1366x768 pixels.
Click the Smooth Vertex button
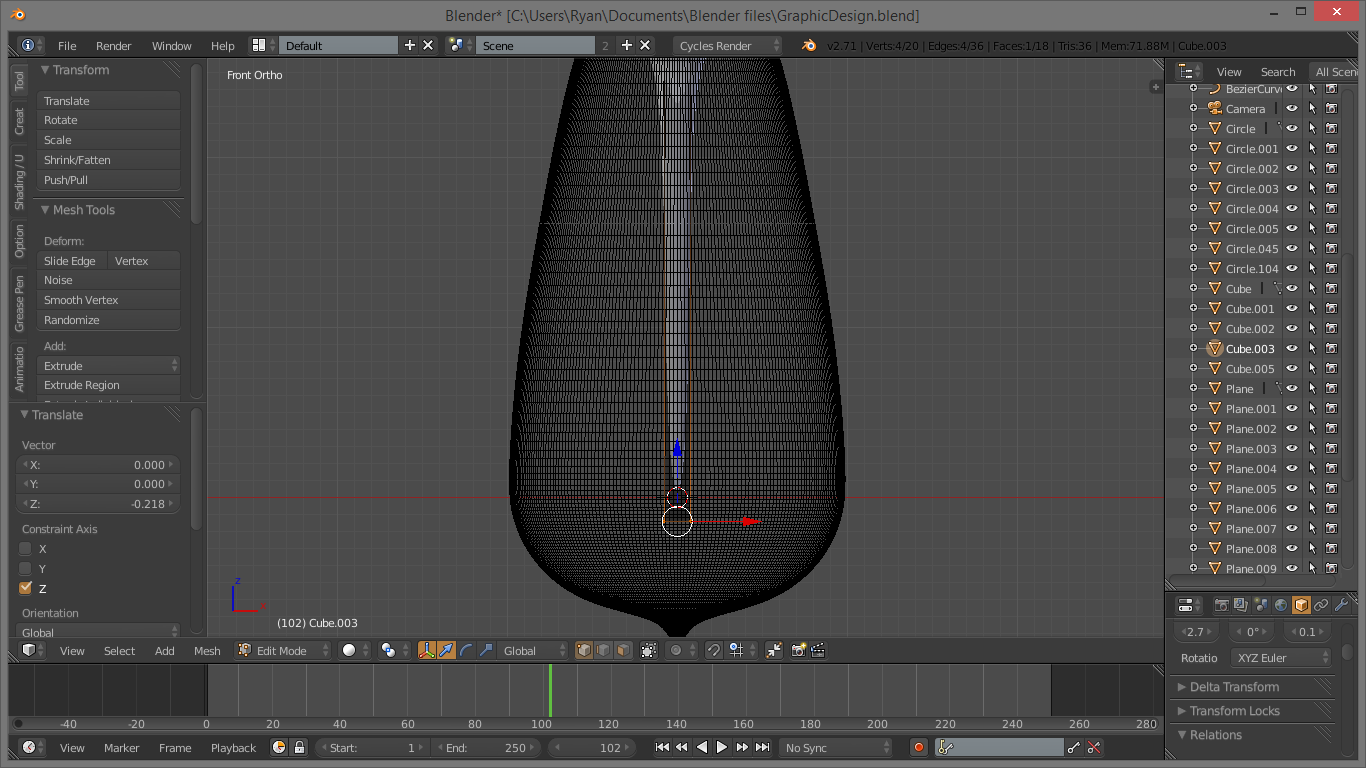[x=109, y=300]
